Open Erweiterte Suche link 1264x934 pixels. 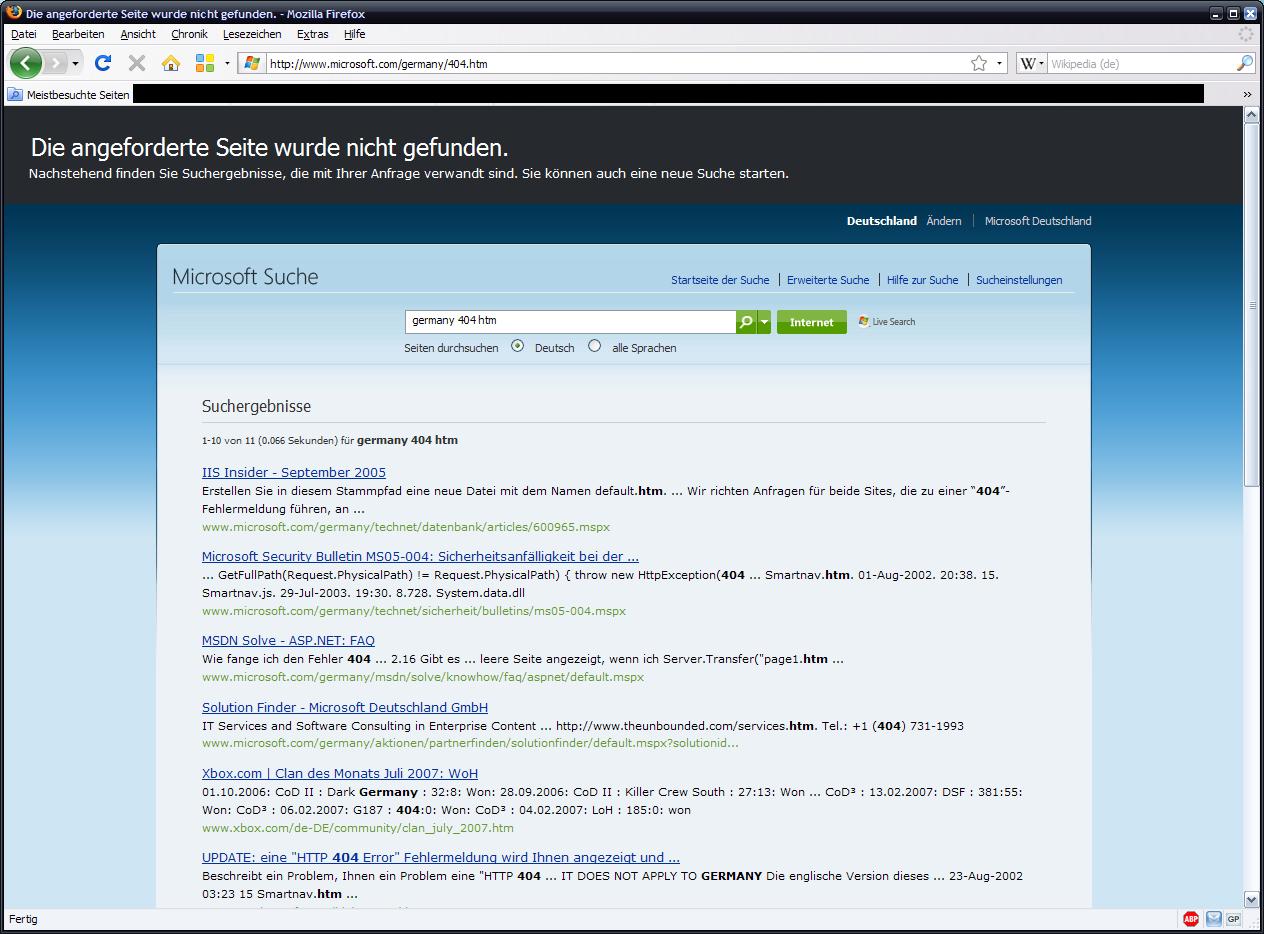[828, 280]
